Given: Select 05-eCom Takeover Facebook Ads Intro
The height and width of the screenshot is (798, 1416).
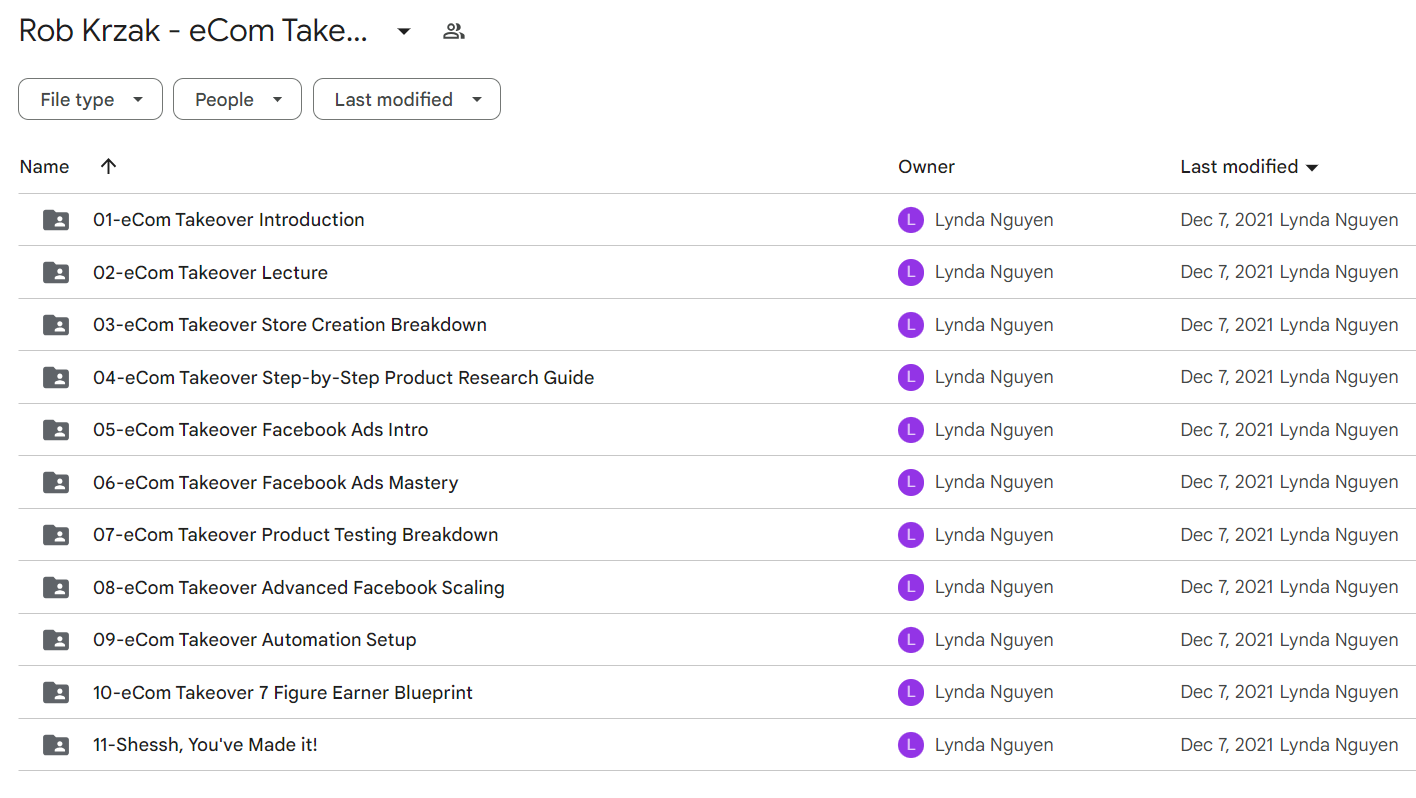Looking at the screenshot, I should coord(261,430).
